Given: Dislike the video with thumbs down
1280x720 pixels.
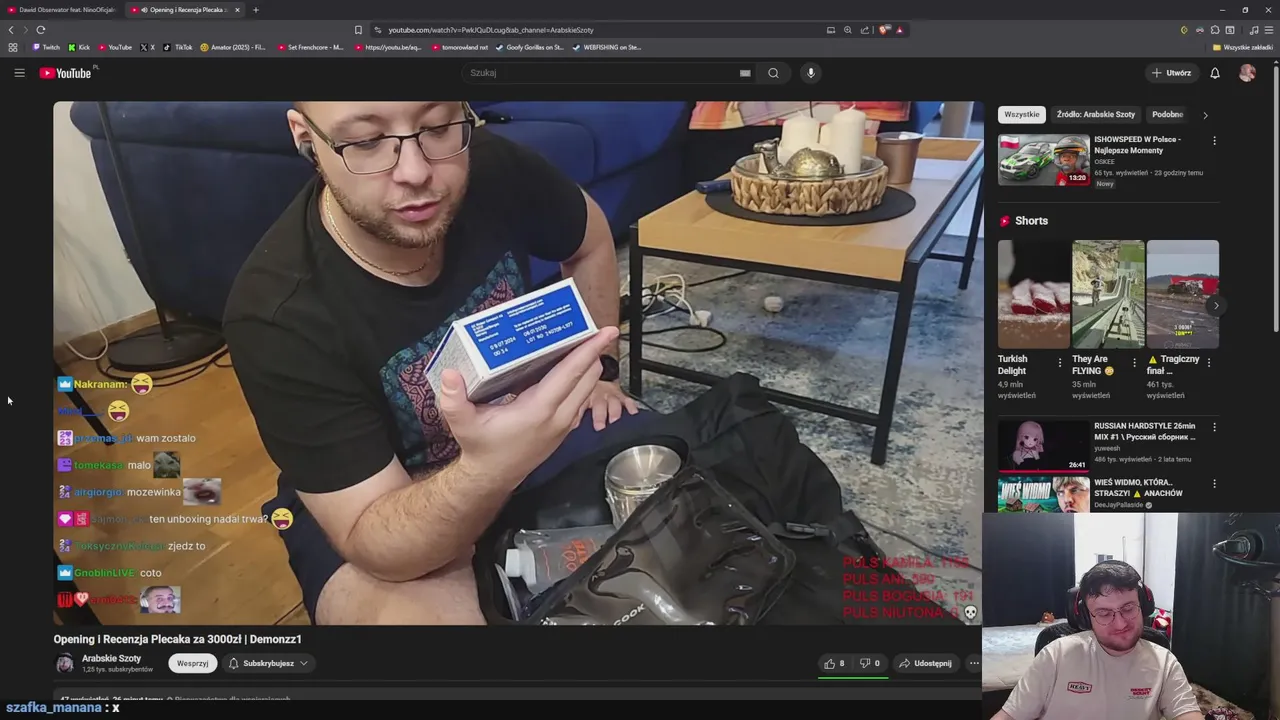Looking at the screenshot, I should pyautogui.click(x=870, y=663).
